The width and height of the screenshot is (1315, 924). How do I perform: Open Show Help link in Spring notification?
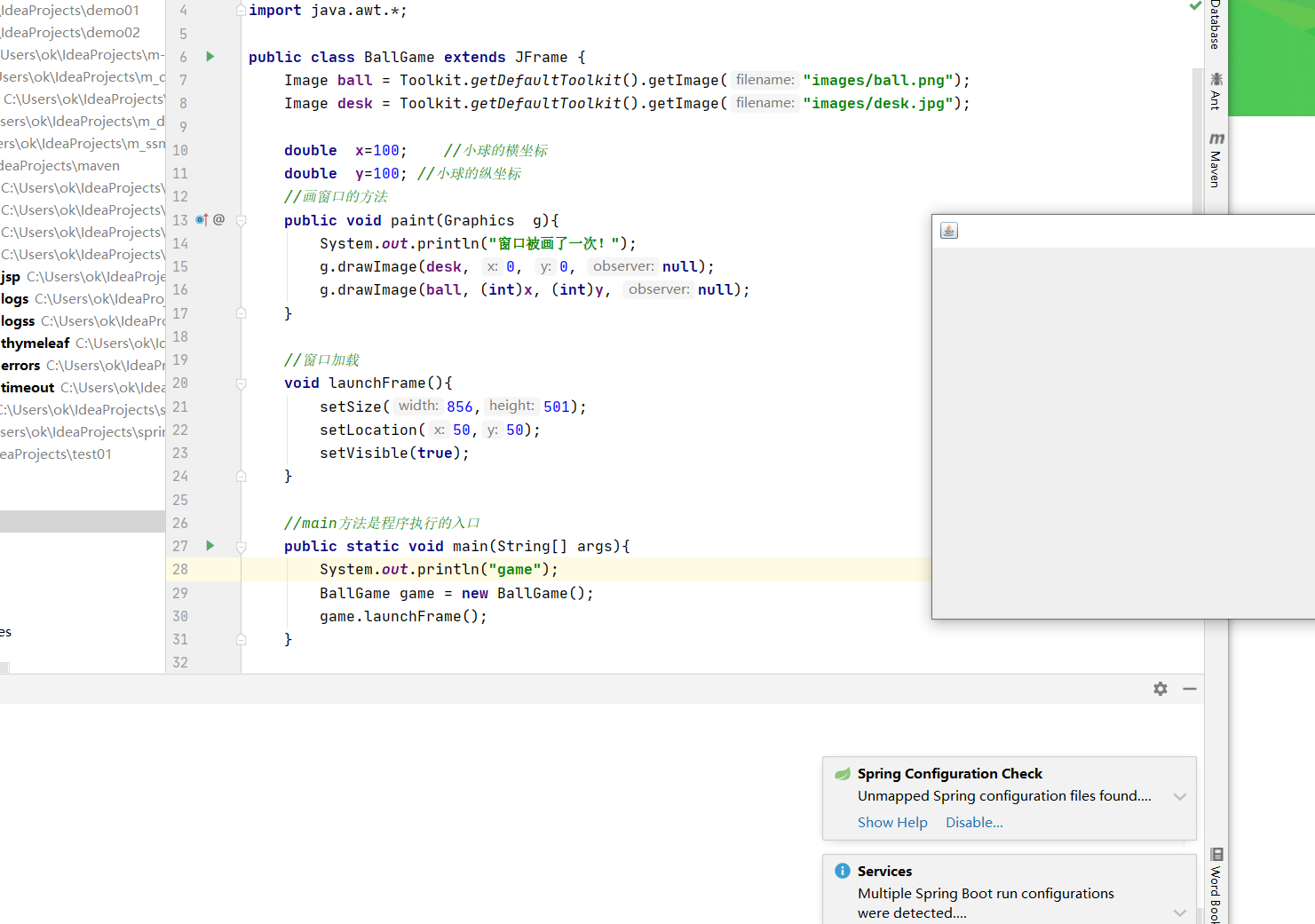[892, 823]
